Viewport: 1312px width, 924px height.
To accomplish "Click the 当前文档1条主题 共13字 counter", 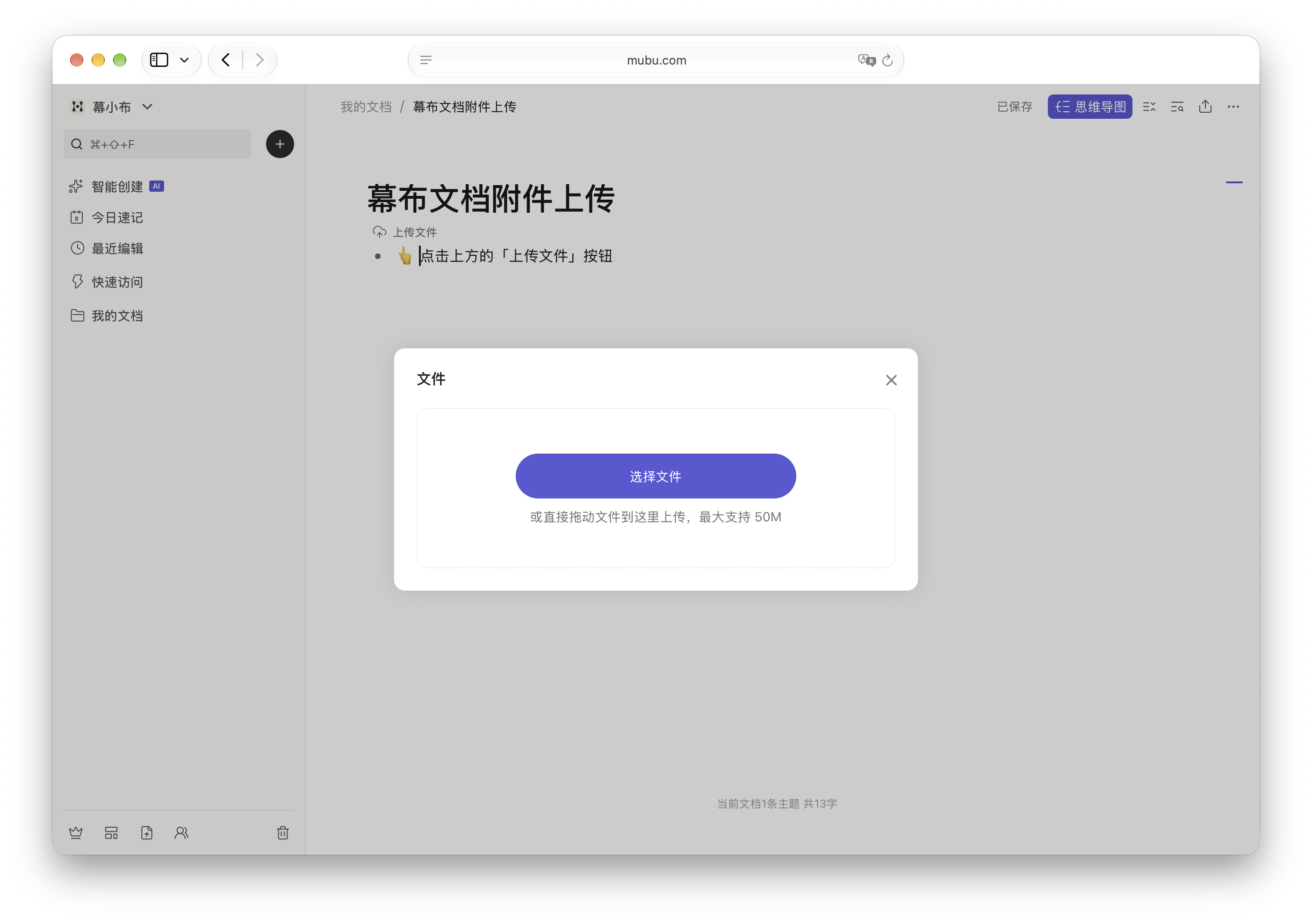I will pos(777,803).
